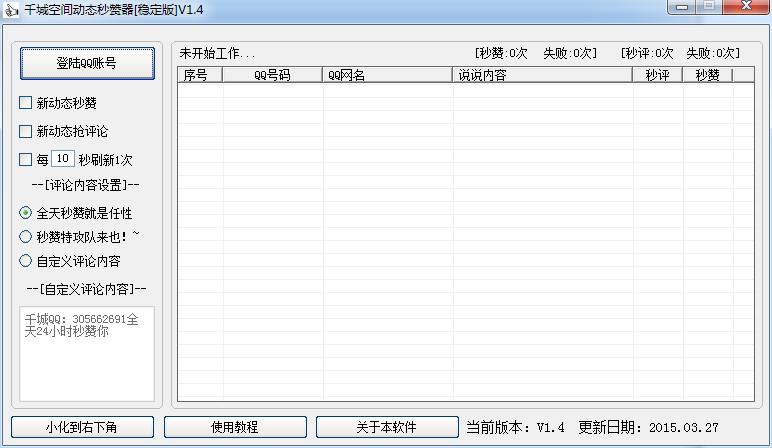
Task: Open the 关于本软件 about button
Action: click(x=386, y=427)
